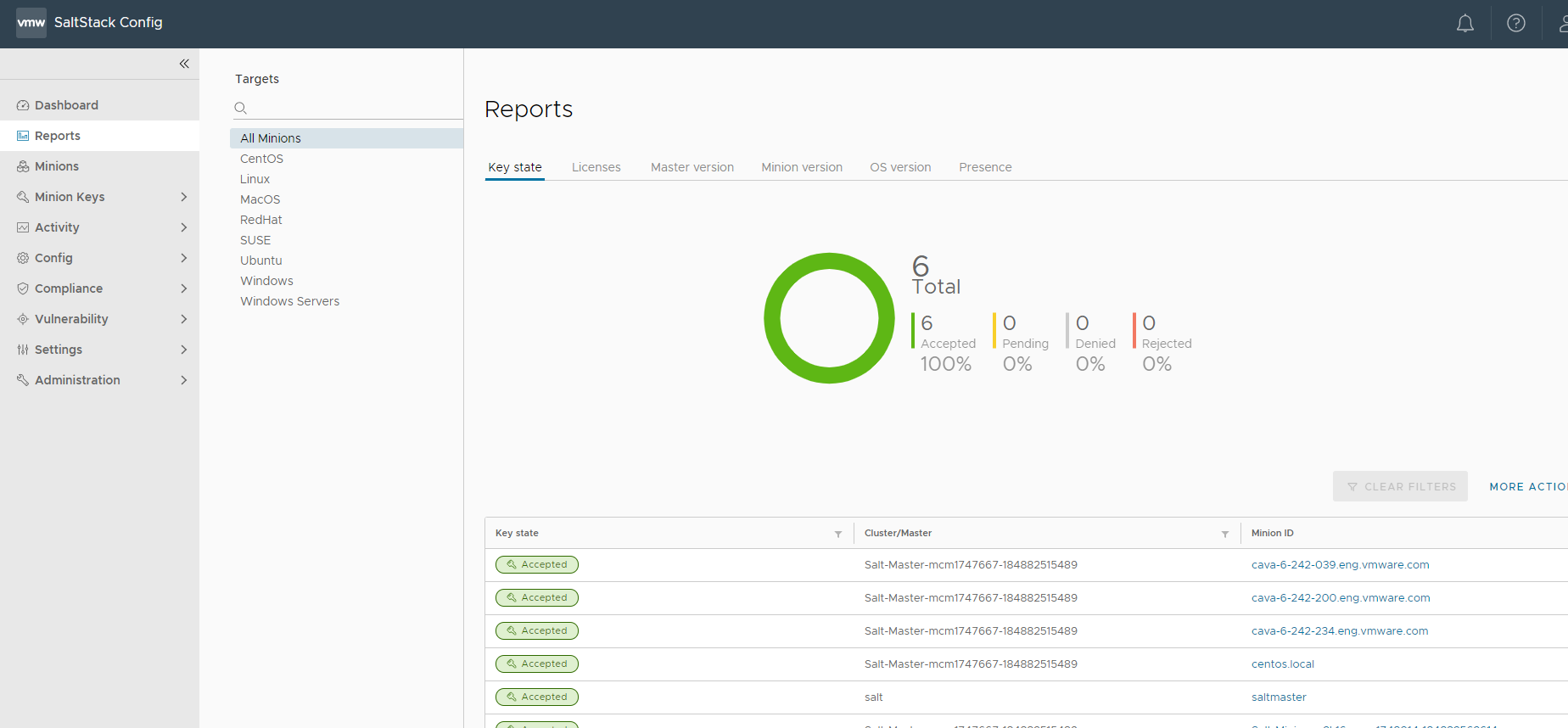Viewport: 1568px width, 728px height.
Task: Click the VMware logo in header
Action: 31,23
